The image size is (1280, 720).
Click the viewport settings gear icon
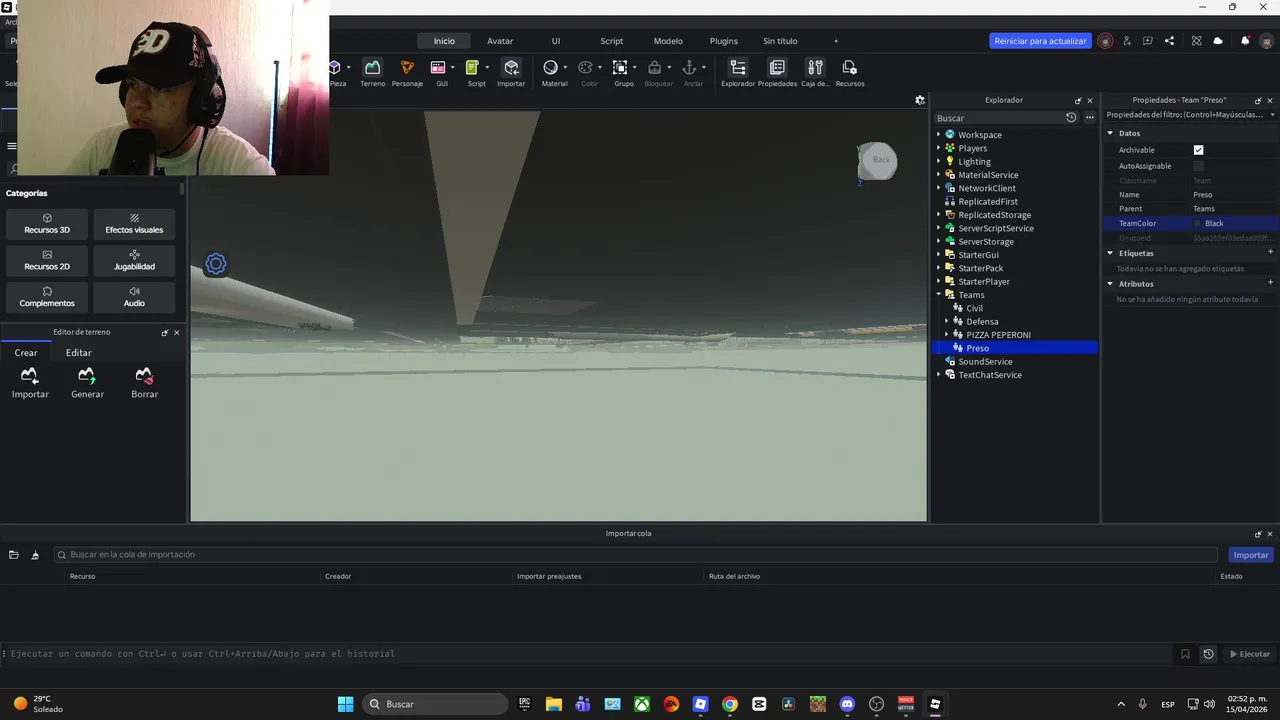[920, 100]
